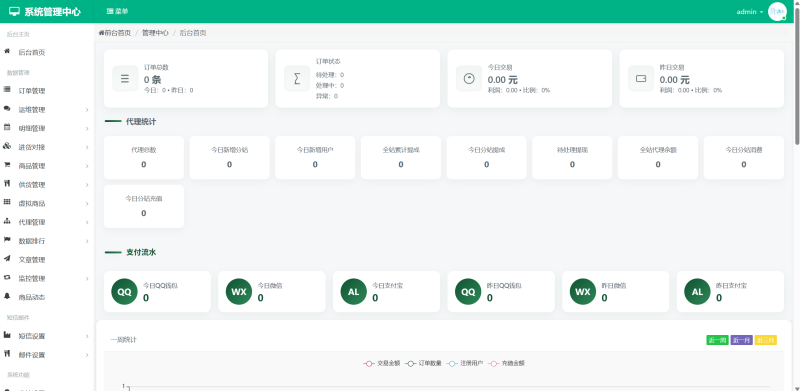Click the cubes icon for 进货对接
800x391 pixels.
pyautogui.click(x=7, y=146)
